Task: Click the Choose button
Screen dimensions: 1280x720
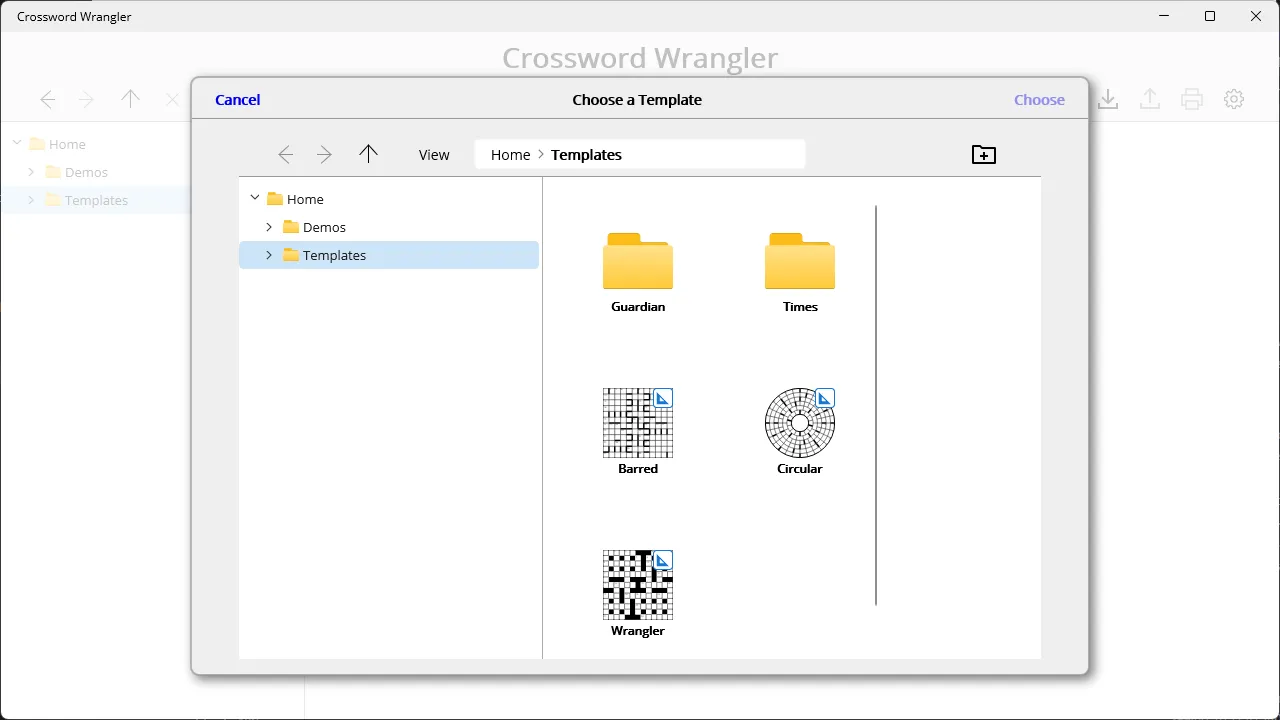Action: [1039, 100]
